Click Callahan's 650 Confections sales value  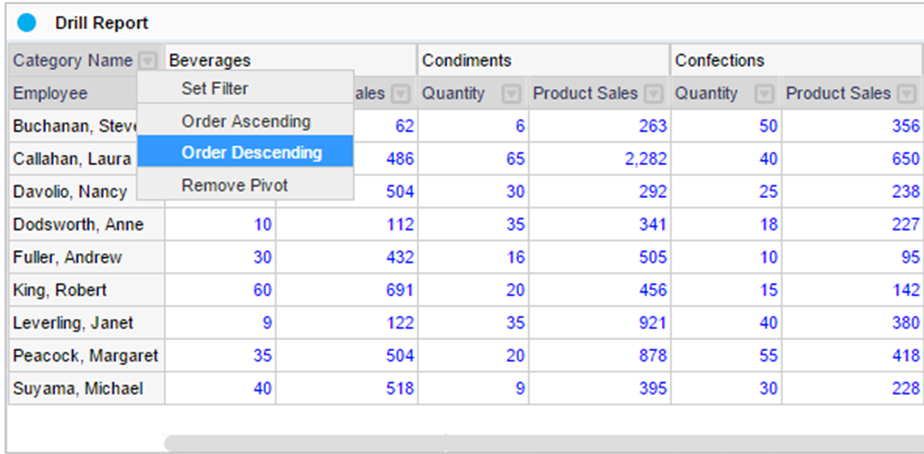pos(906,159)
